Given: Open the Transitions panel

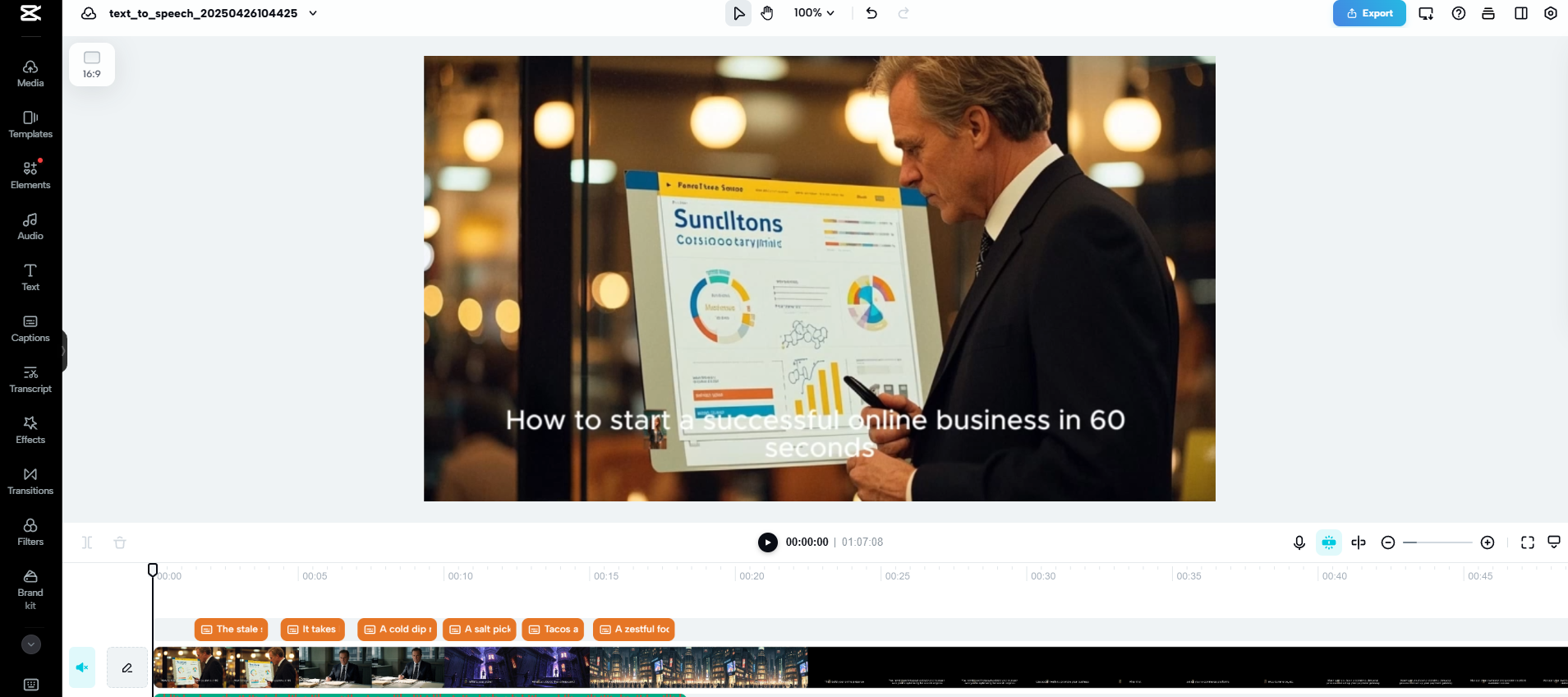Looking at the screenshot, I should click(30, 481).
